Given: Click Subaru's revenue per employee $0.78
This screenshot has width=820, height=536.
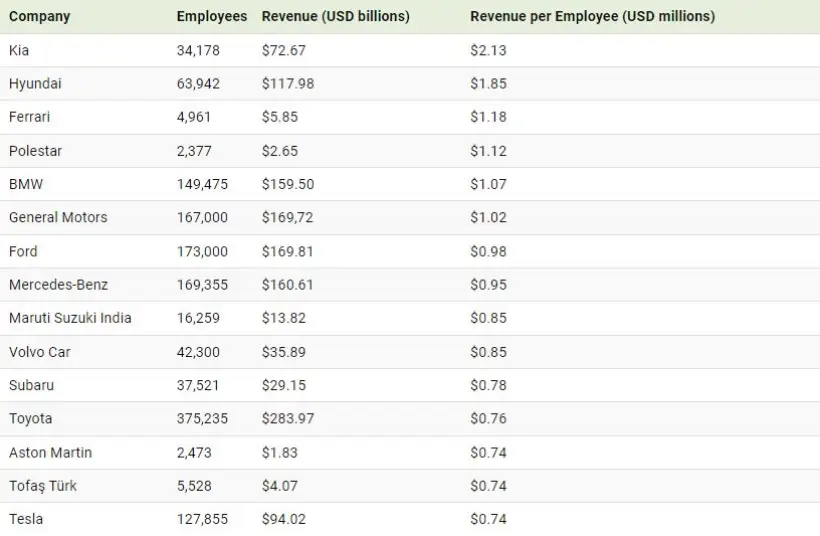Looking at the screenshot, I should click(x=488, y=385).
